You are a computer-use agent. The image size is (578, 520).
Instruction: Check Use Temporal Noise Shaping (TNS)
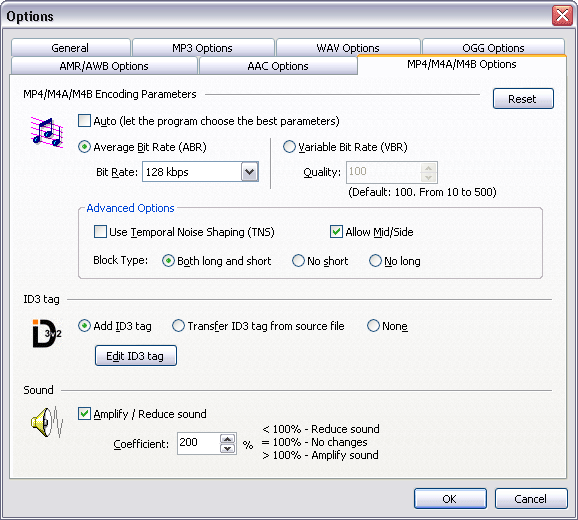click(x=100, y=232)
